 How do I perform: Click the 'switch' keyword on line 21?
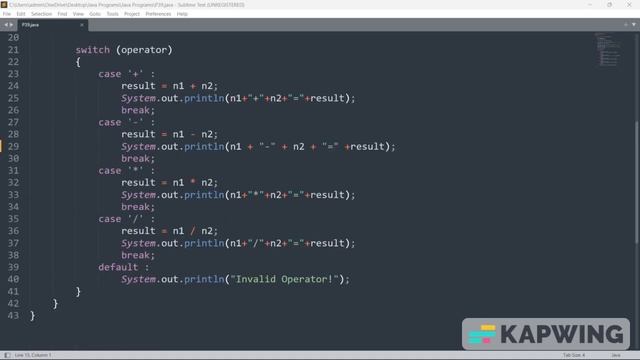point(93,50)
